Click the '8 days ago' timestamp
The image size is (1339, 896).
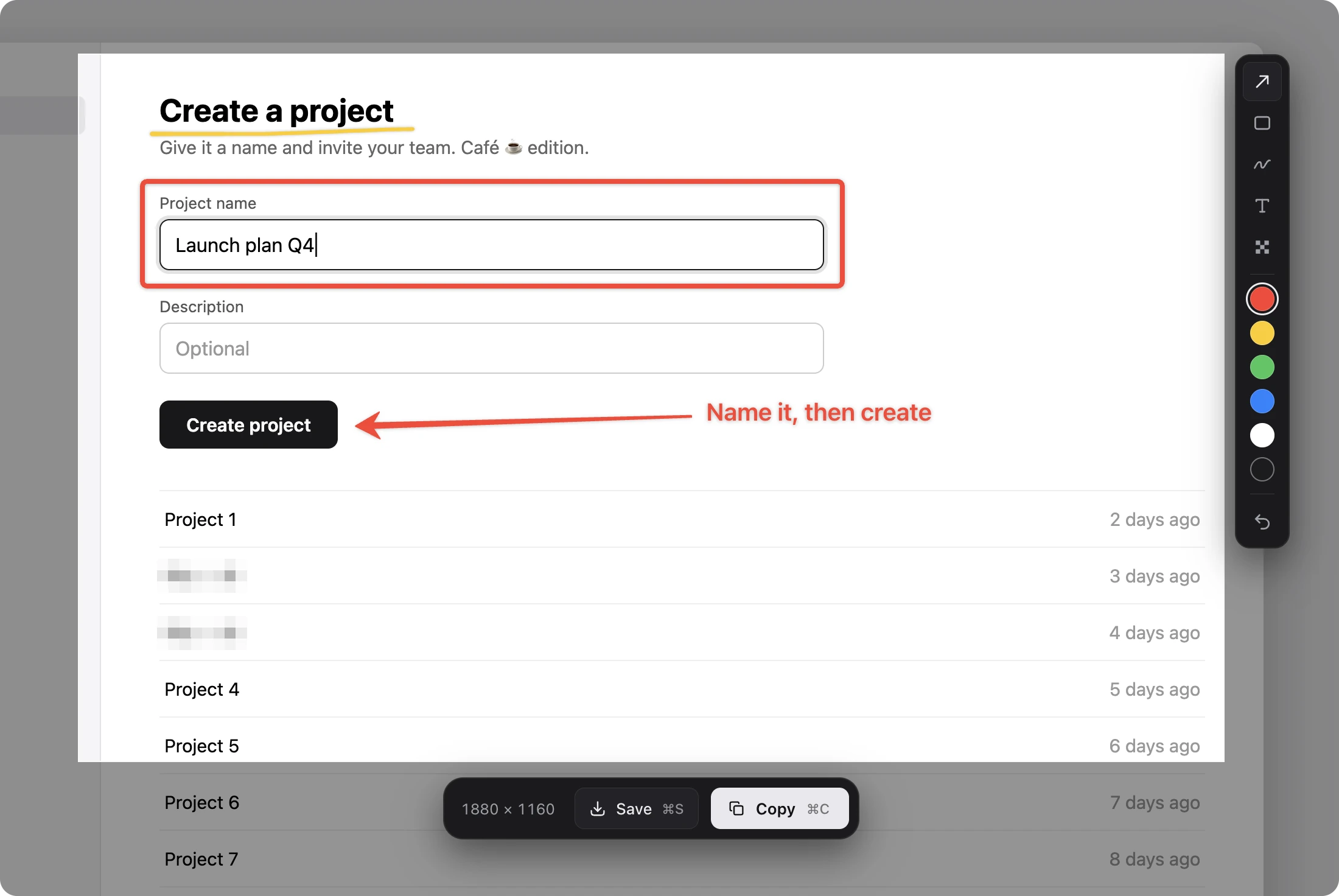click(x=1155, y=859)
